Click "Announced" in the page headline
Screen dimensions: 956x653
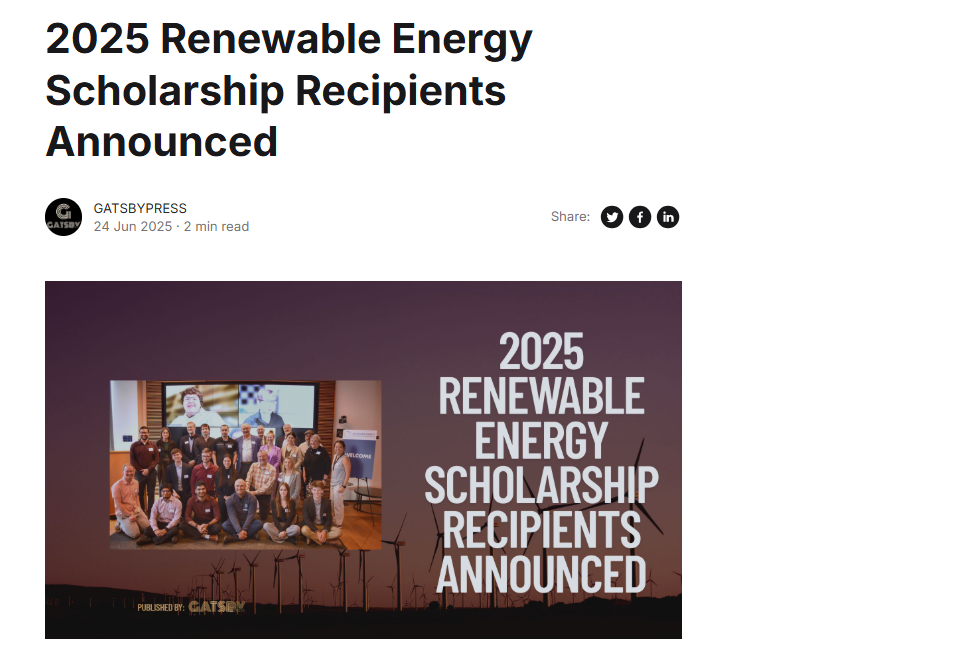(x=162, y=141)
